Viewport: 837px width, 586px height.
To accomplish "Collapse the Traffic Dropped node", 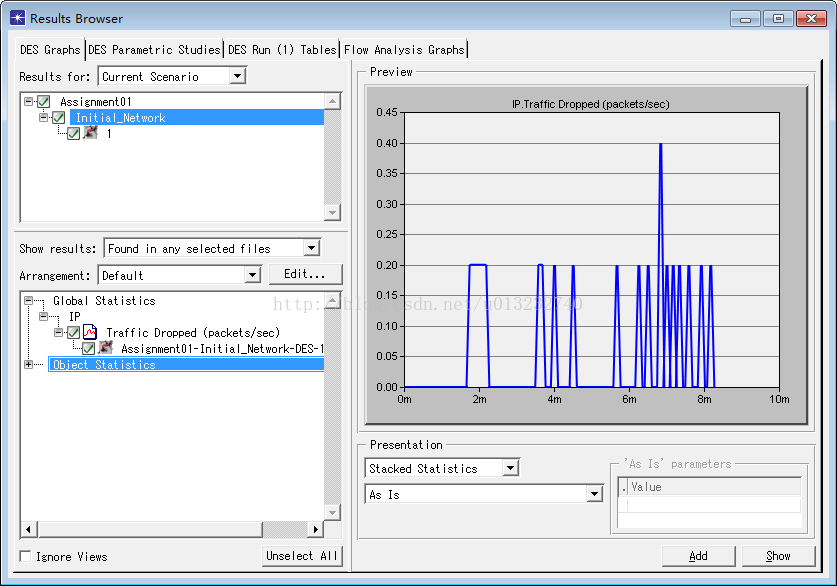I will [58, 332].
